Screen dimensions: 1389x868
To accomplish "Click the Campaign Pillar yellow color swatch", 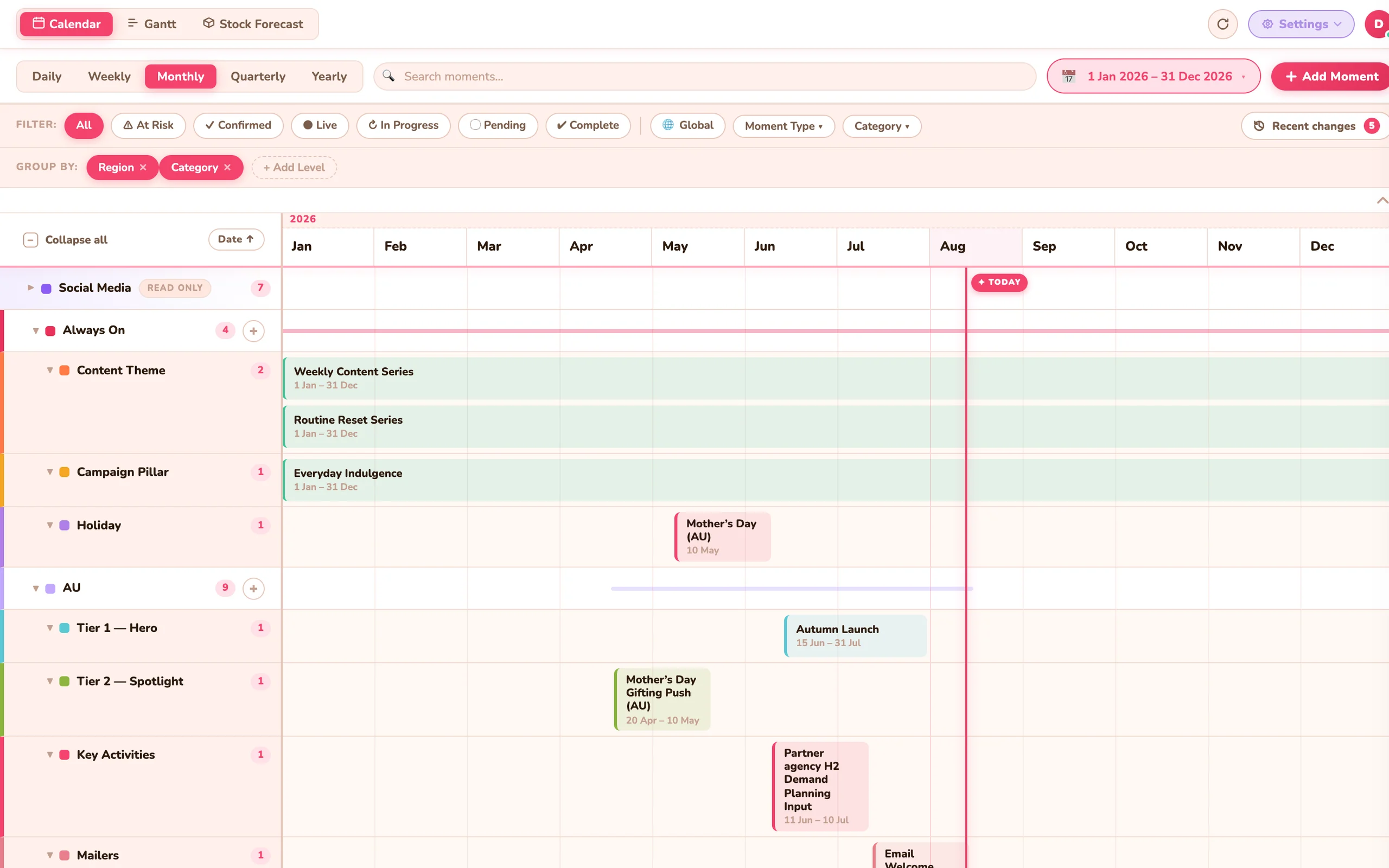I will pyautogui.click(x=65, y=472).
